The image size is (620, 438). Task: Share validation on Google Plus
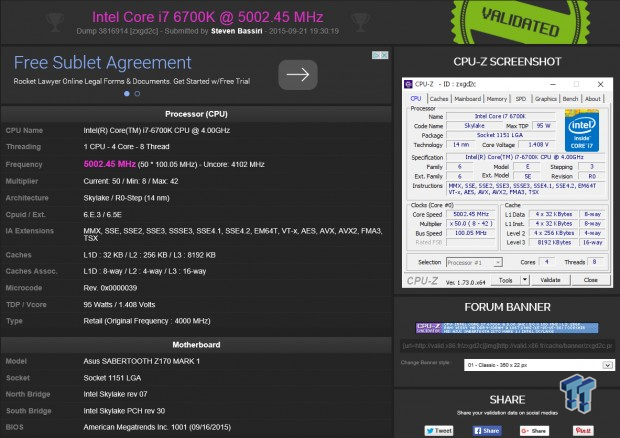coord(533,431)
